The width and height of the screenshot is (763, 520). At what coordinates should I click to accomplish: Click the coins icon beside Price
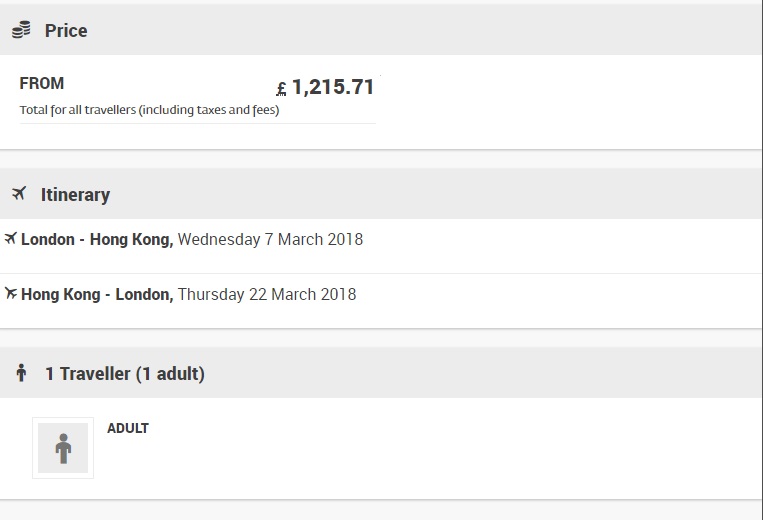point(21,31)
